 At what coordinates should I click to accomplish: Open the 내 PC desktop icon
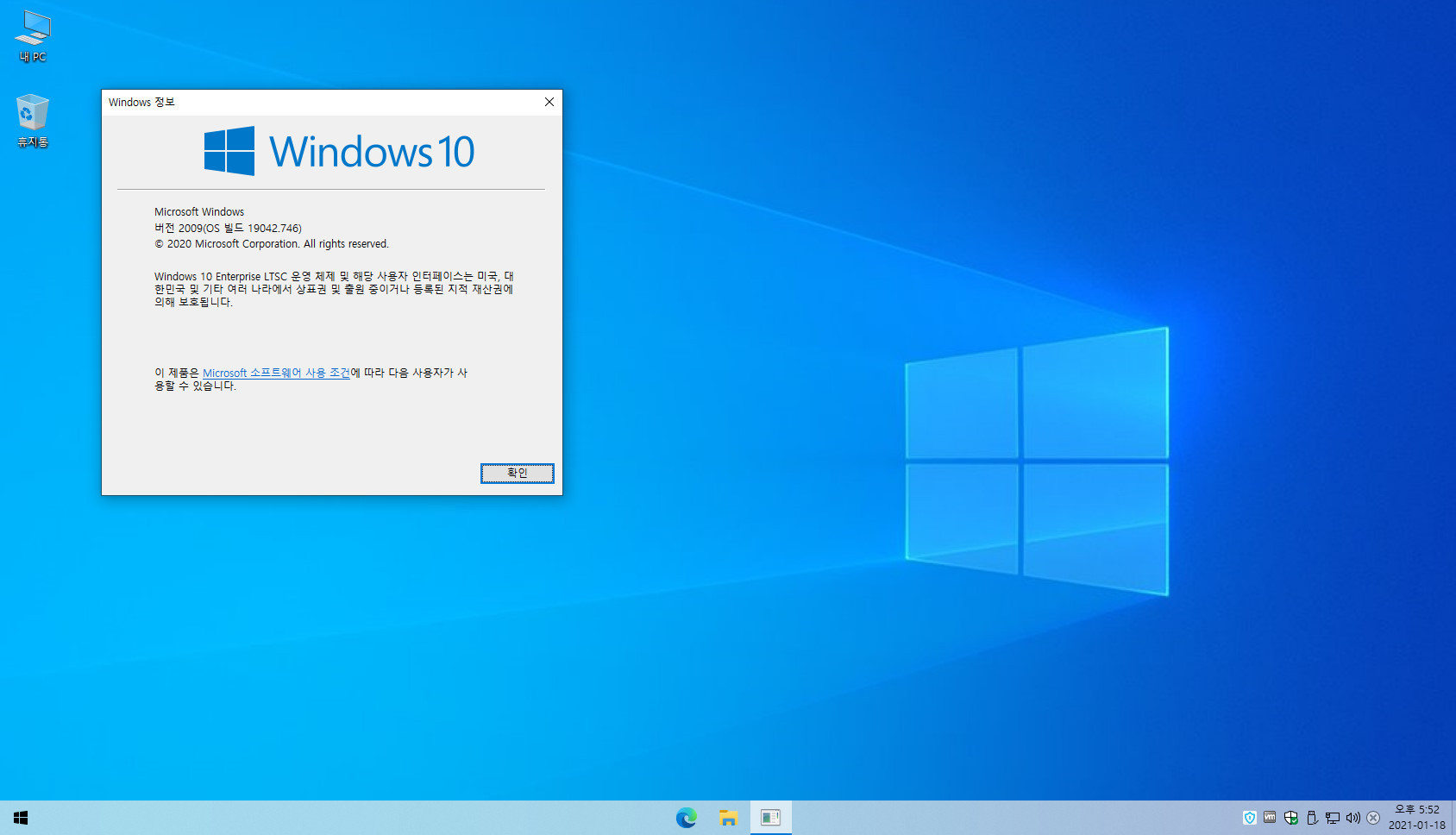[33, 36]
